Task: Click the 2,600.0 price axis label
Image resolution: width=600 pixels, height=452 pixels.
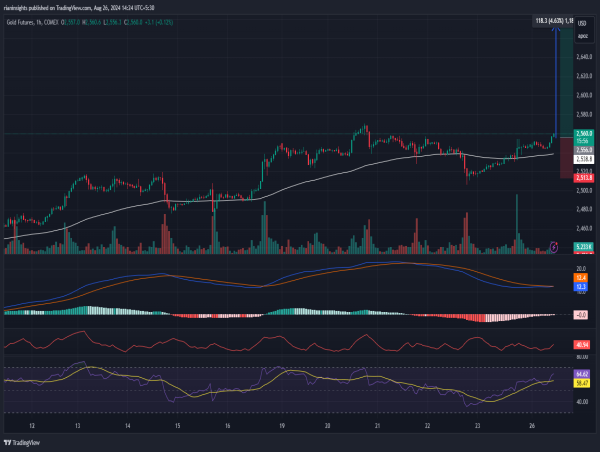Action: 584,95
